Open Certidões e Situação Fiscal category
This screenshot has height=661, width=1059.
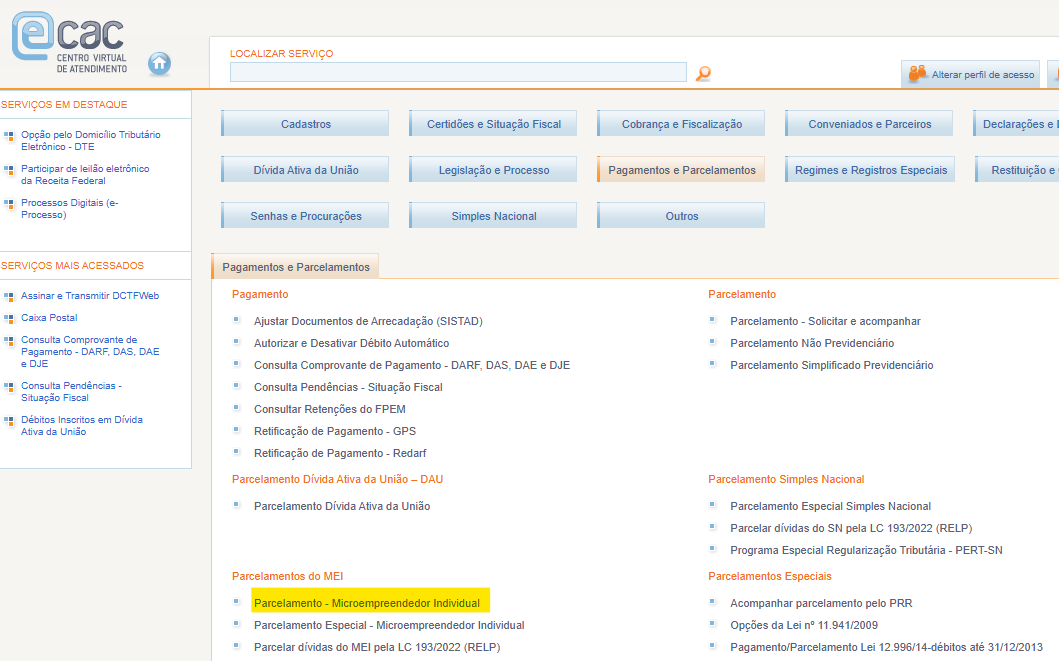(493, 124)
